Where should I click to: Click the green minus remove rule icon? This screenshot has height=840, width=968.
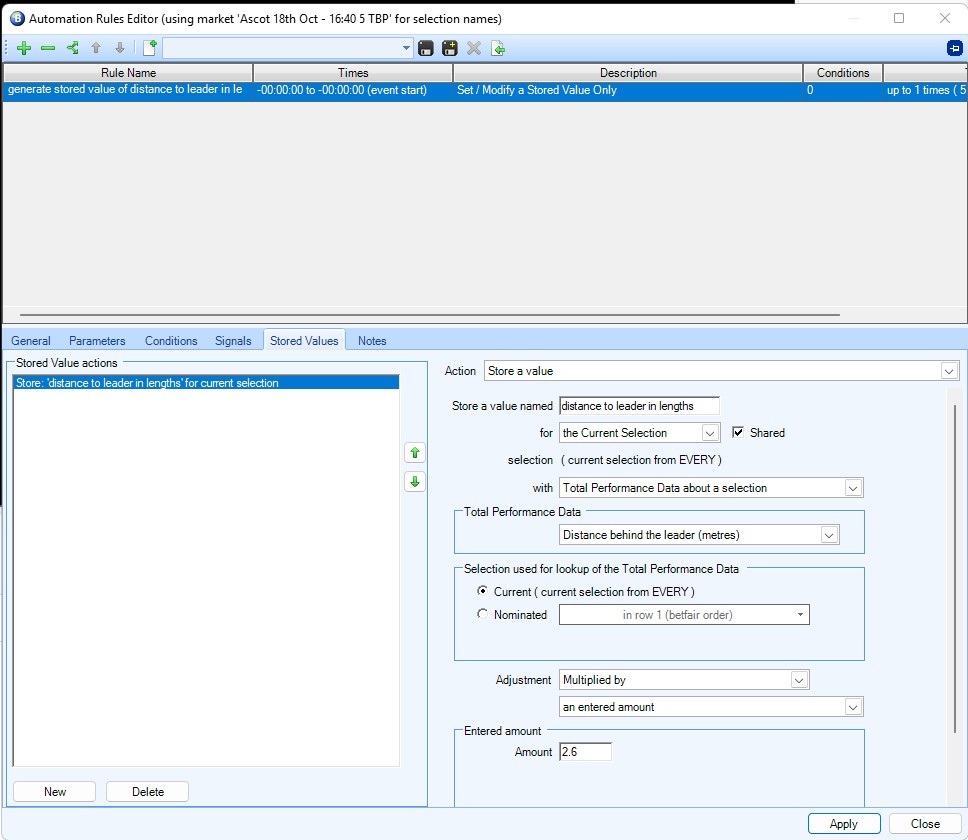[x=48, y=48]
